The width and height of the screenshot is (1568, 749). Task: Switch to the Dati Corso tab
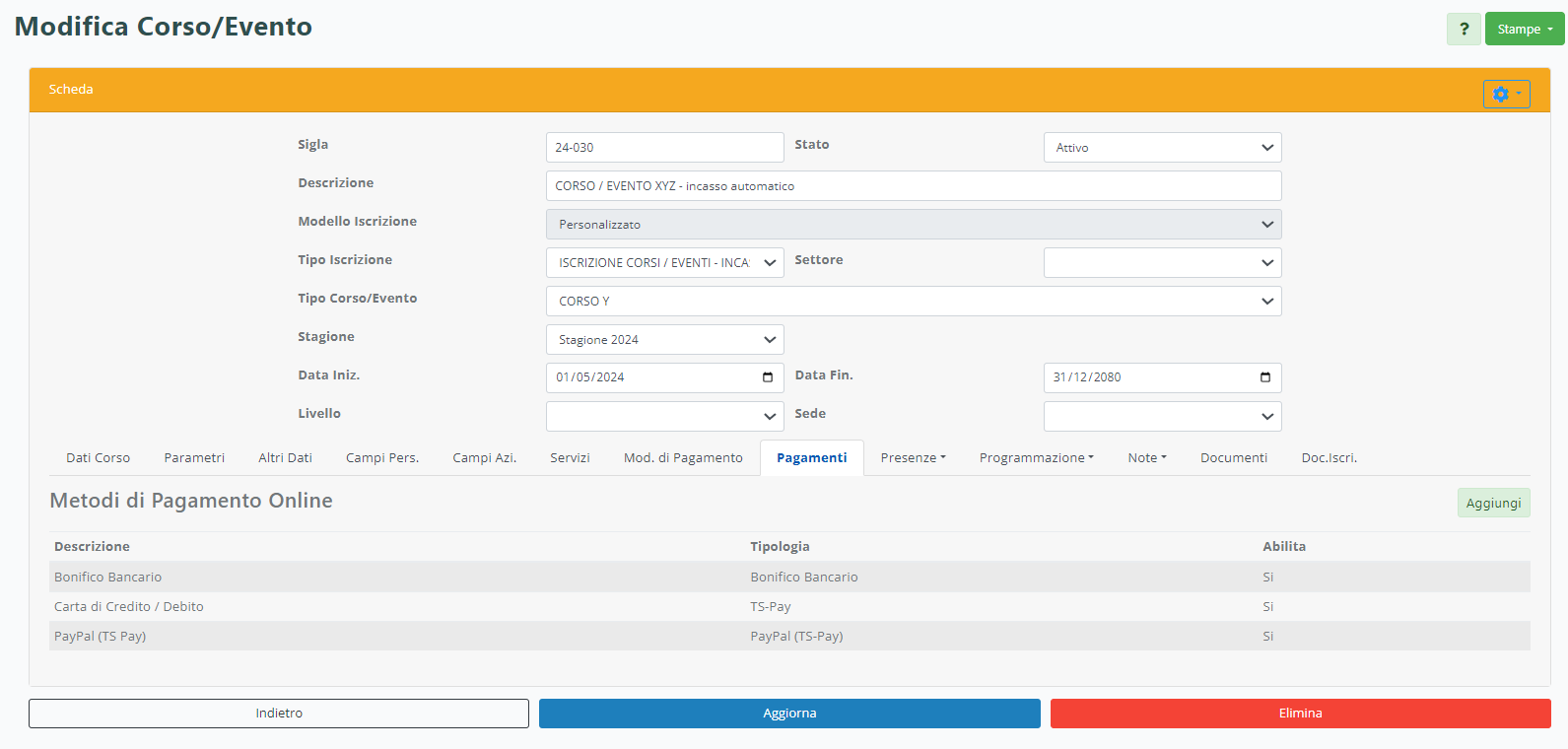(x=98, y=457)
